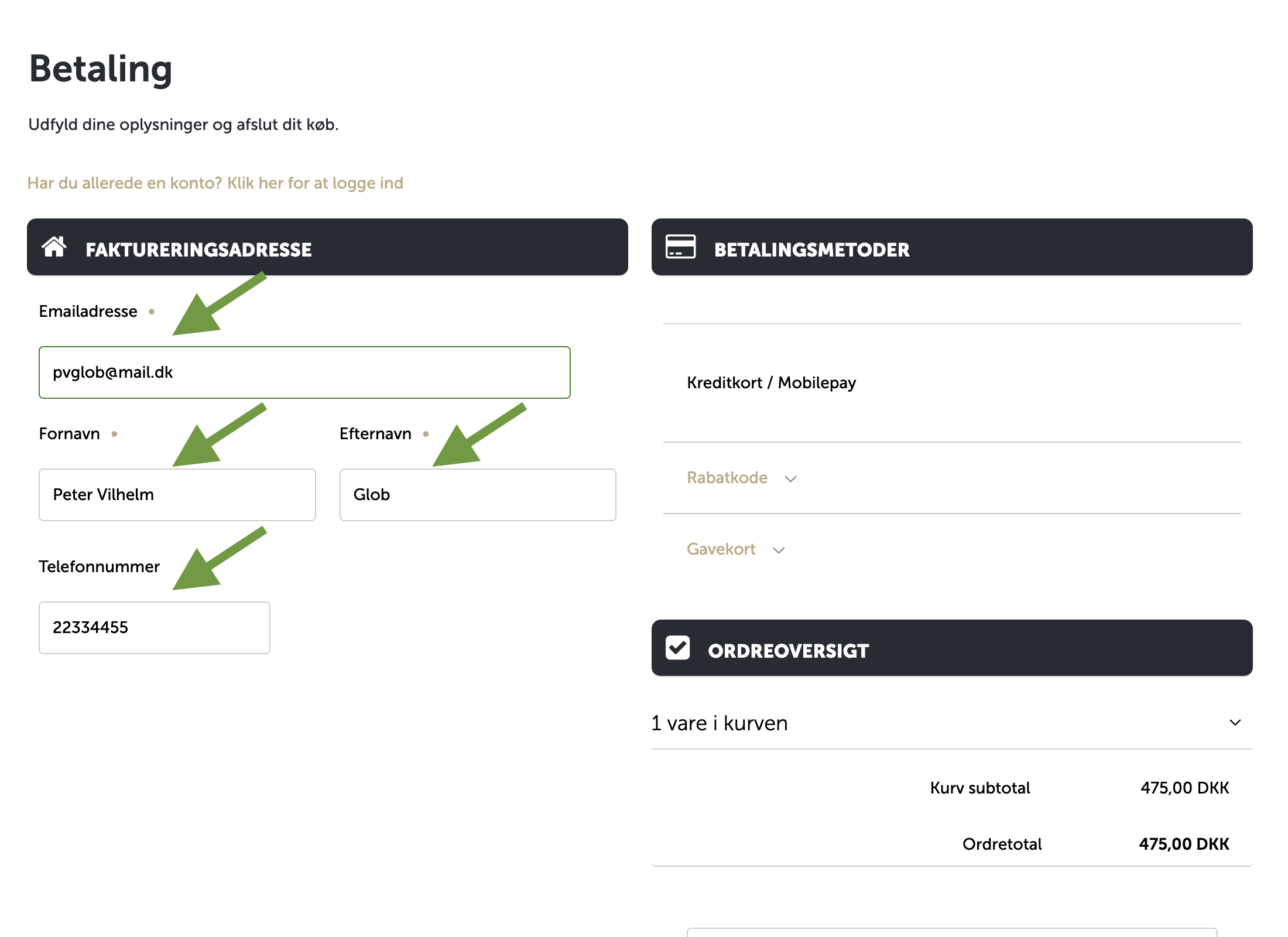
Task: Expand the Rabatkode section
Action: (727, 478)
